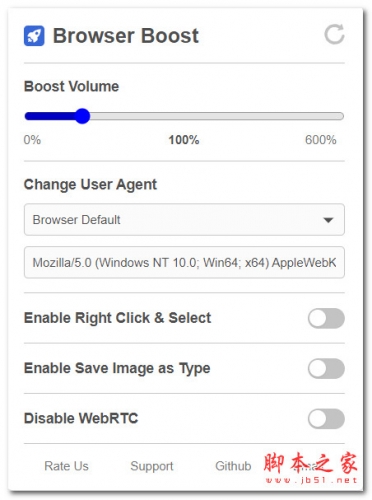Click the Mozilla/5.0 user agent string field
This screenshot has width=372, height=500.
click(x=184, y=262)
